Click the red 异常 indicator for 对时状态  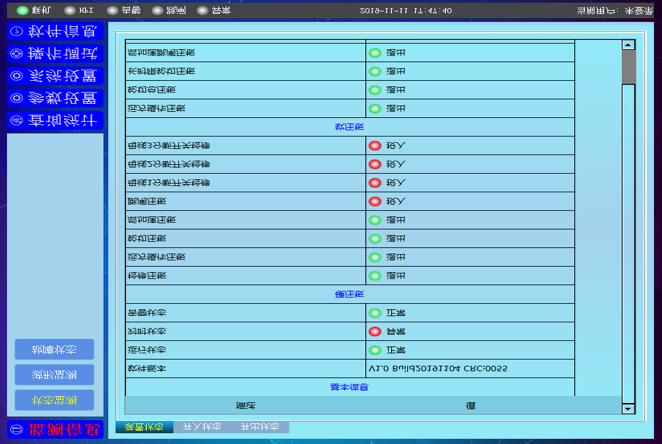pos(375,331)
